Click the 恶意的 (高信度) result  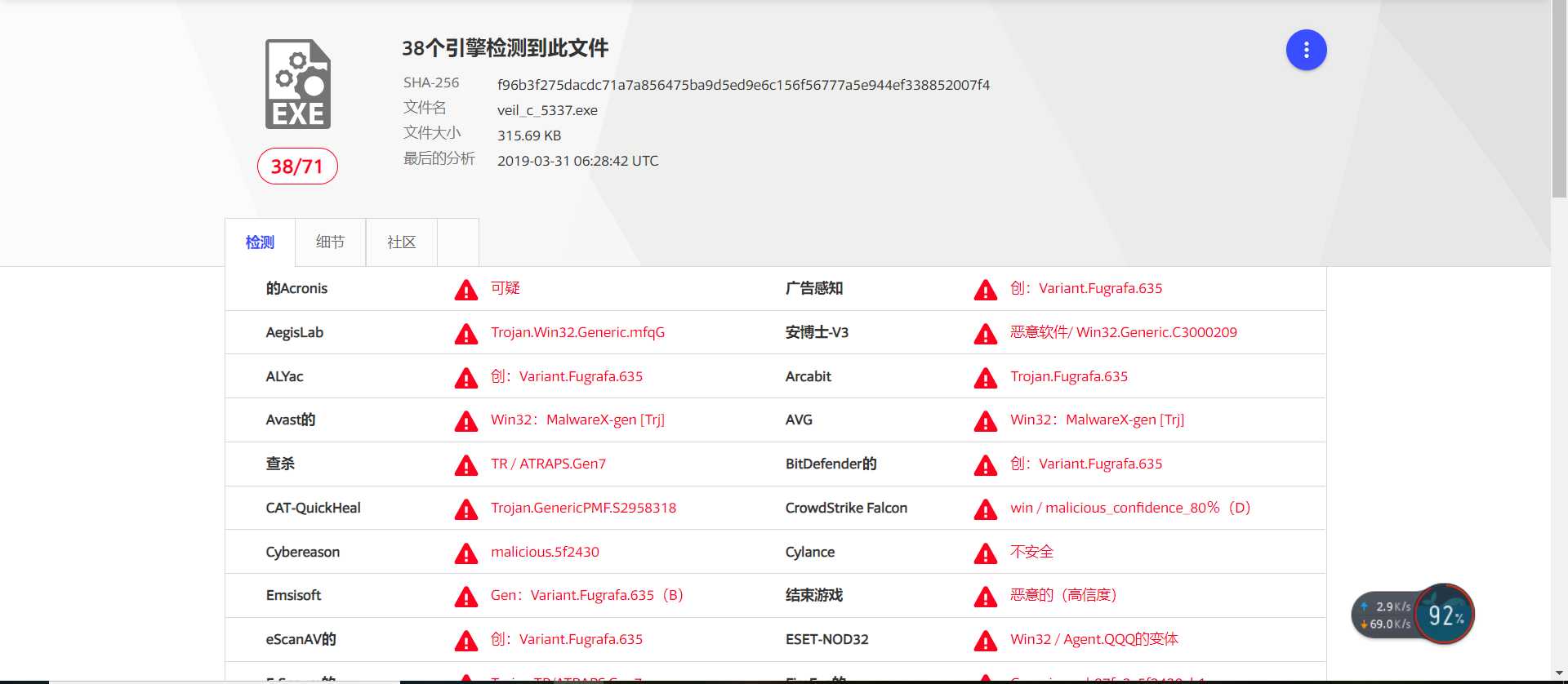[1063, 595]
